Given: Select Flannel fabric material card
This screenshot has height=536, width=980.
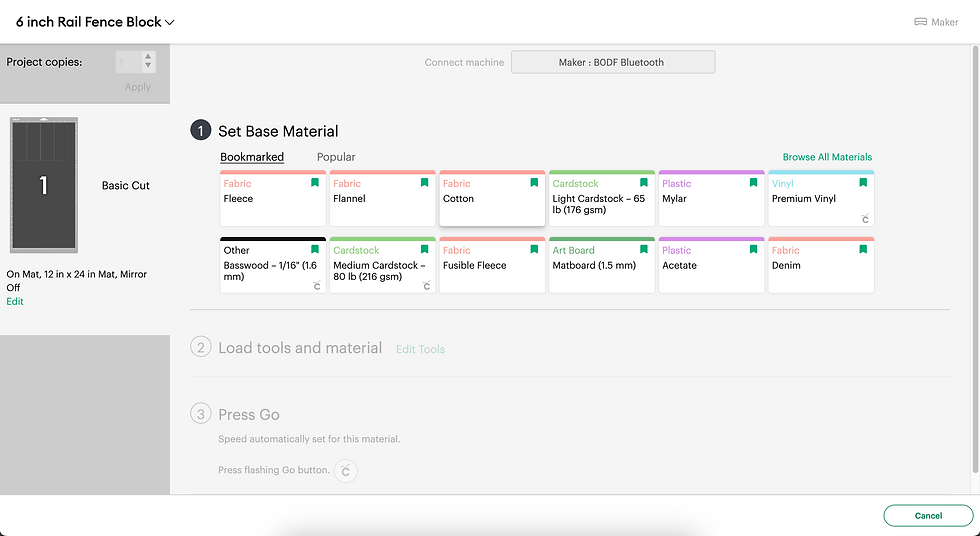Looking at the screenshot, I should (x=382, y=198).
